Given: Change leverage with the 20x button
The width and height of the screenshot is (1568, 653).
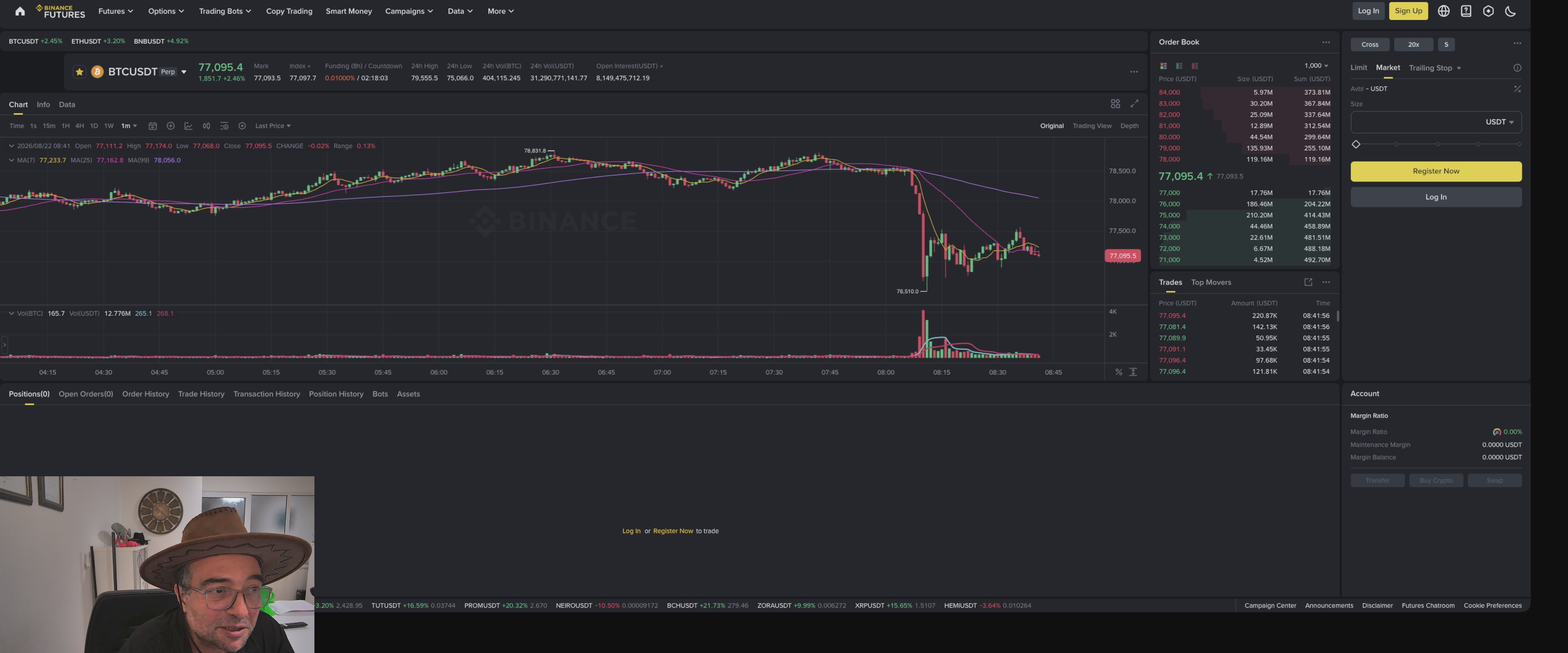Looking at the screenshot, I should click(1413, 44).
